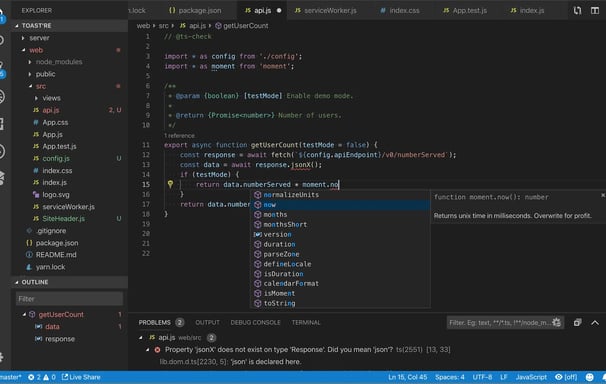Click the problems filter settings gear icon
The height and width of the screenshot is (384, 606).
[557, 322]
